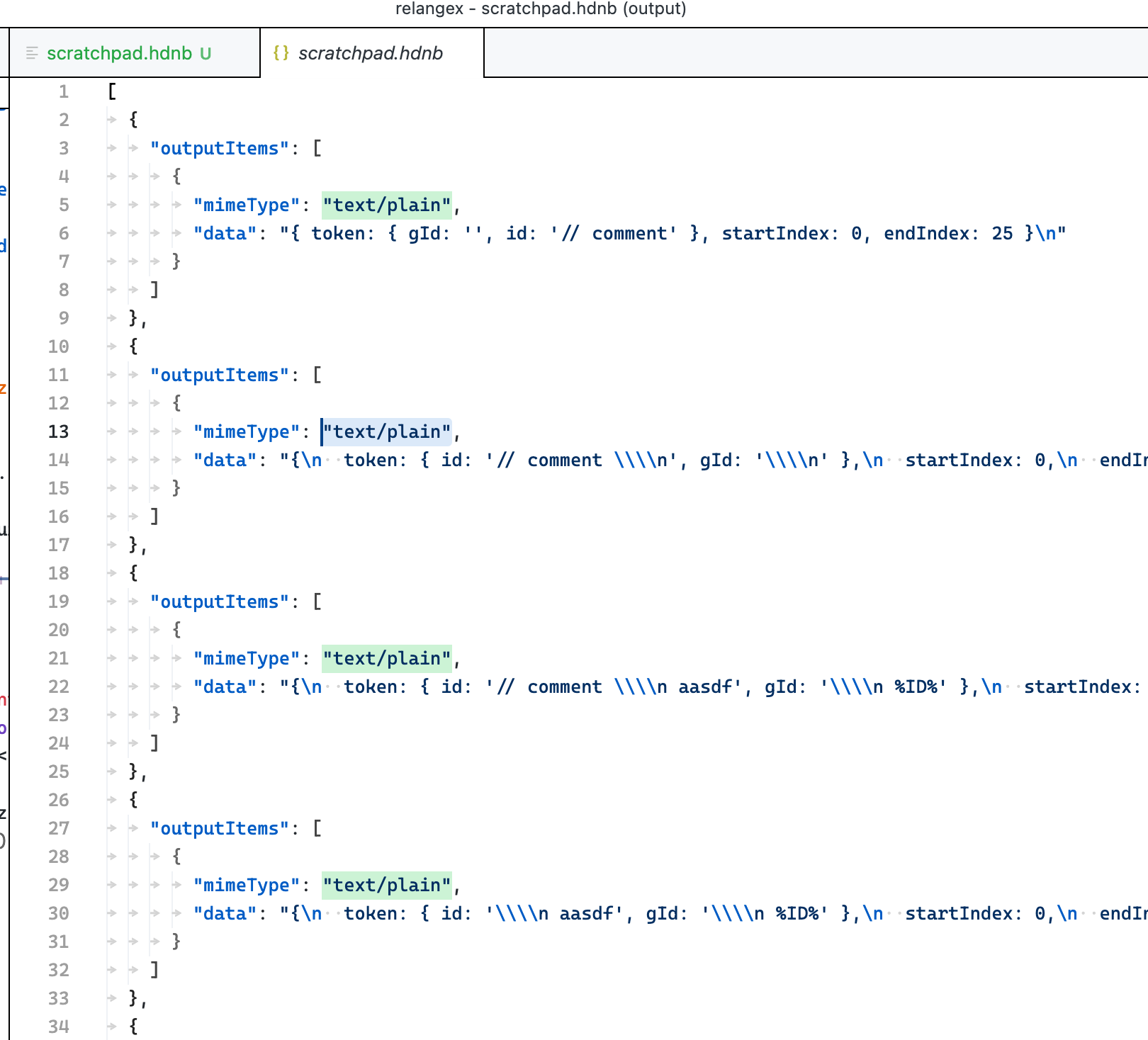Click the outputItems key on line 3
Image resolution: width=1148 pixels, height=1040 pixels.
pos(218,148)
